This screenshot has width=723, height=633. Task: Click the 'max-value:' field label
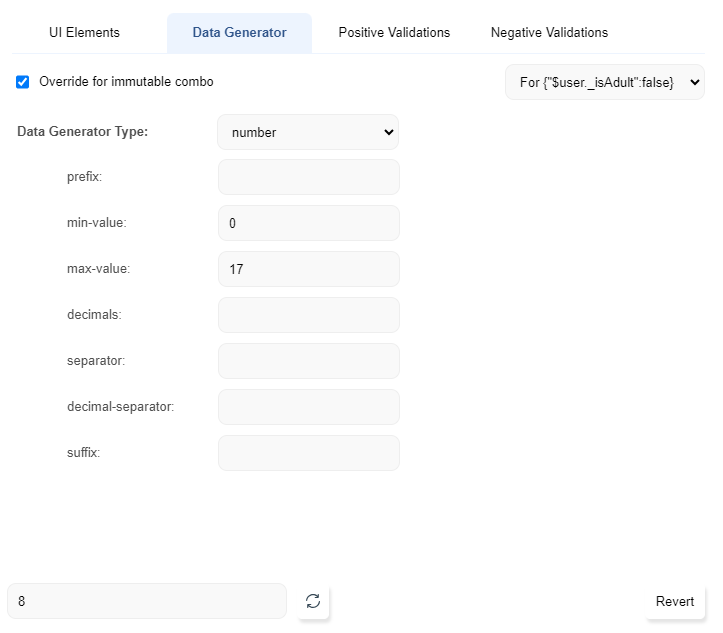[98, 269]
